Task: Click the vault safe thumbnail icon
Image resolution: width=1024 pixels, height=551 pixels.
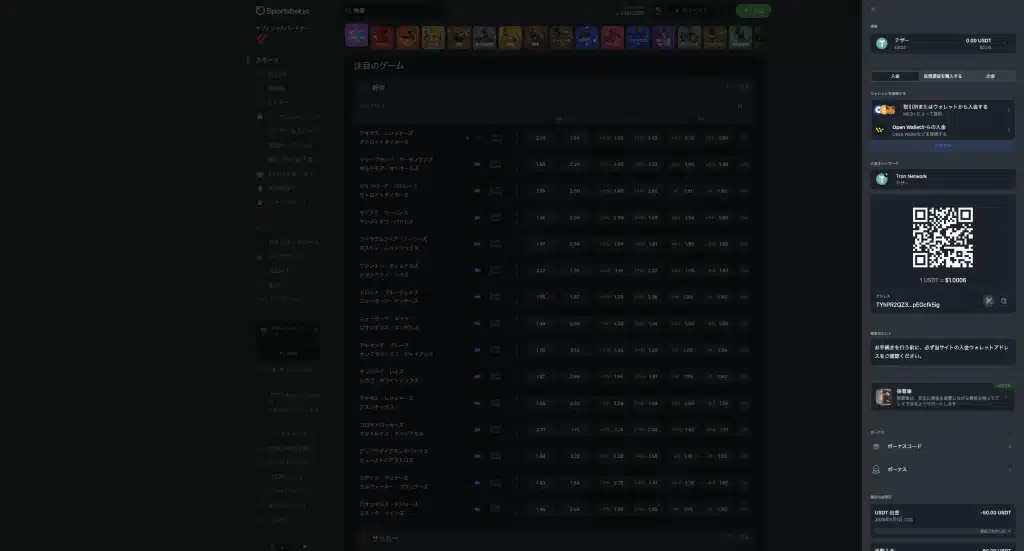Action: point(884,397)
